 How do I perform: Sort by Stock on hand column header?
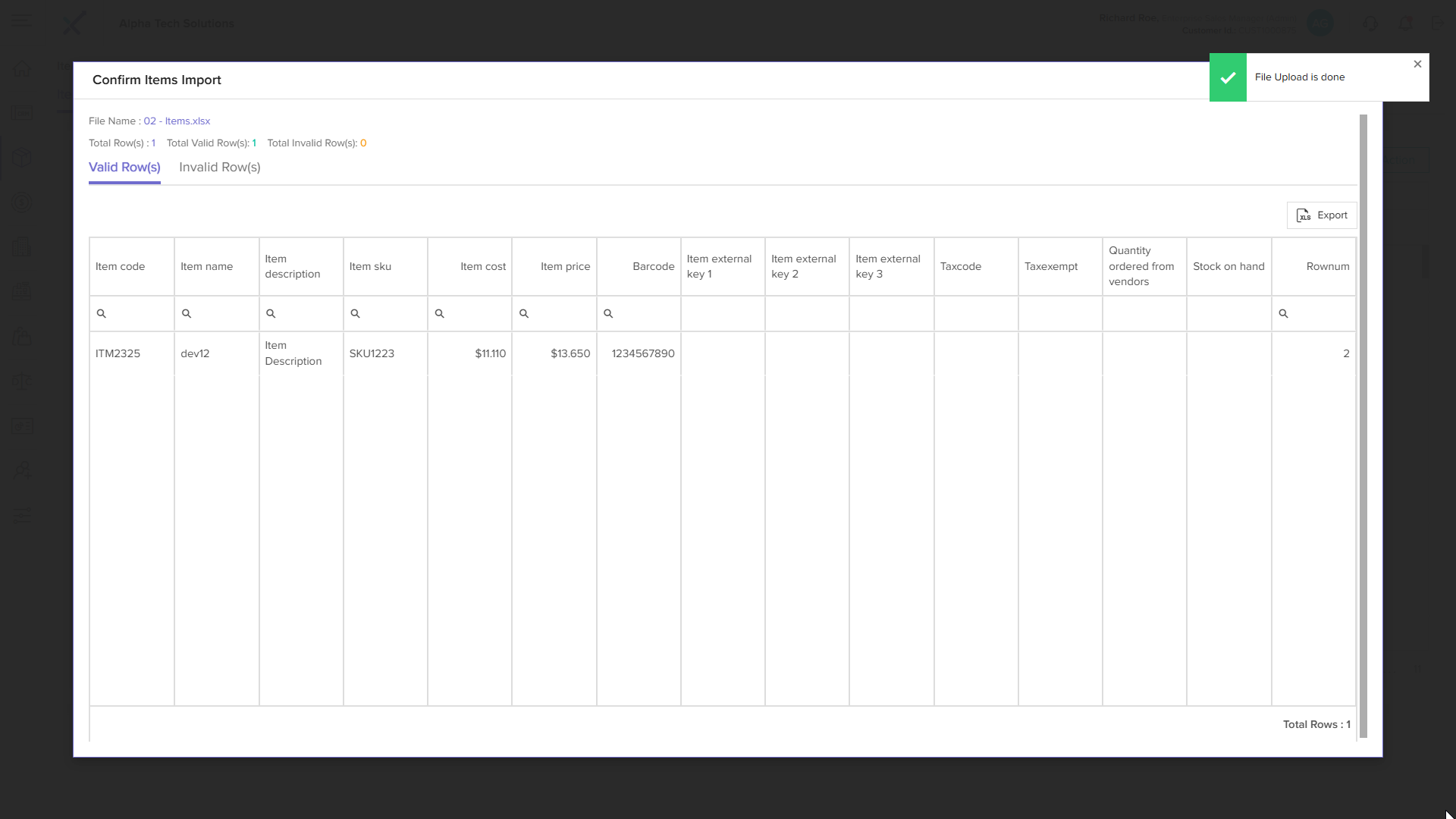1228,267
